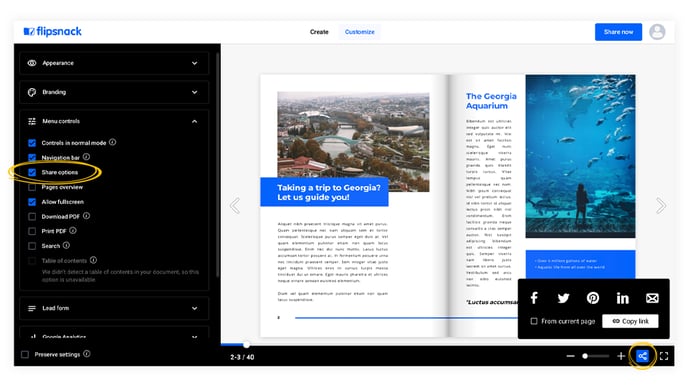Switch to the Create tab
This screenshot has width=688, height=387.
click(319, 32)
